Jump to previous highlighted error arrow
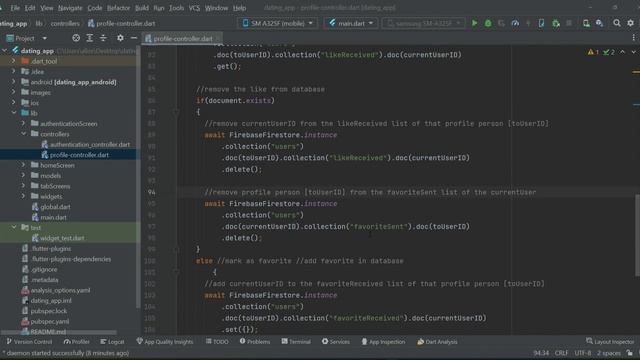Image resolution: width=640 pixels, height=360 pixels. 622,52
